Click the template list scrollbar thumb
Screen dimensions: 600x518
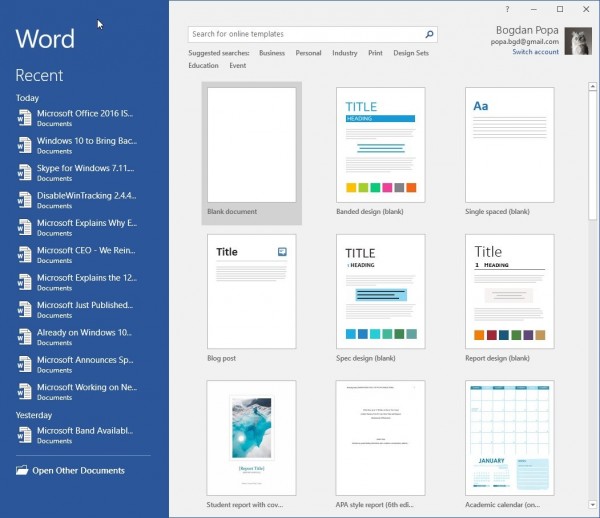[x=592, y=155]
